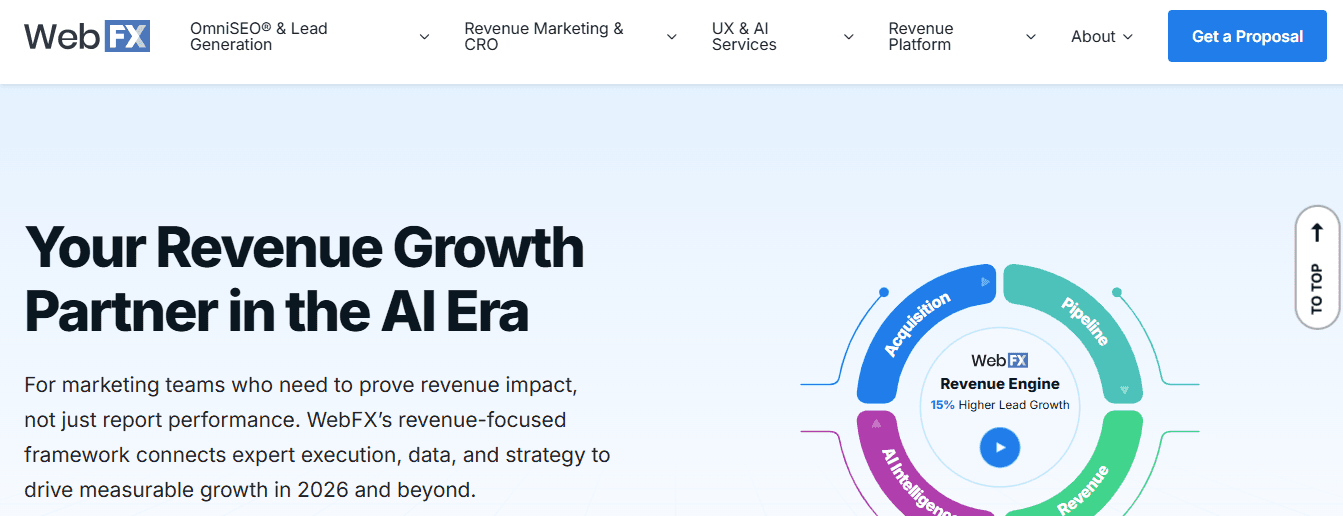
Task: Click the play arrow on the Acquisition segment
Action: tap(985, 282)
